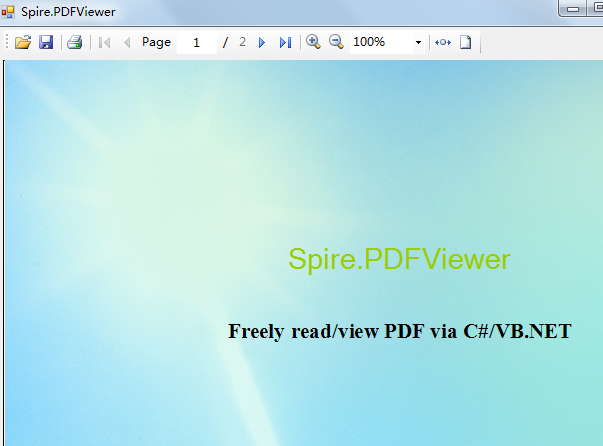Go to the first page
The height and width of the screenshot is (446, 603).
(x=104, y=42)
